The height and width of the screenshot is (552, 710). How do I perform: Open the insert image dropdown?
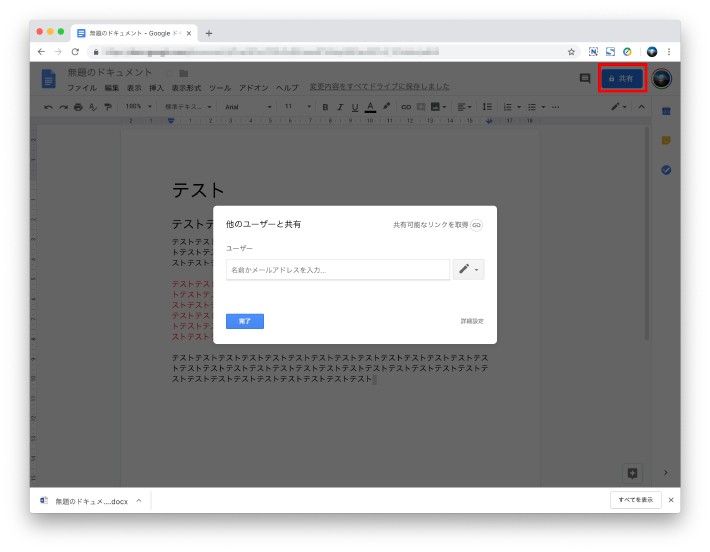tap(438, 107)
